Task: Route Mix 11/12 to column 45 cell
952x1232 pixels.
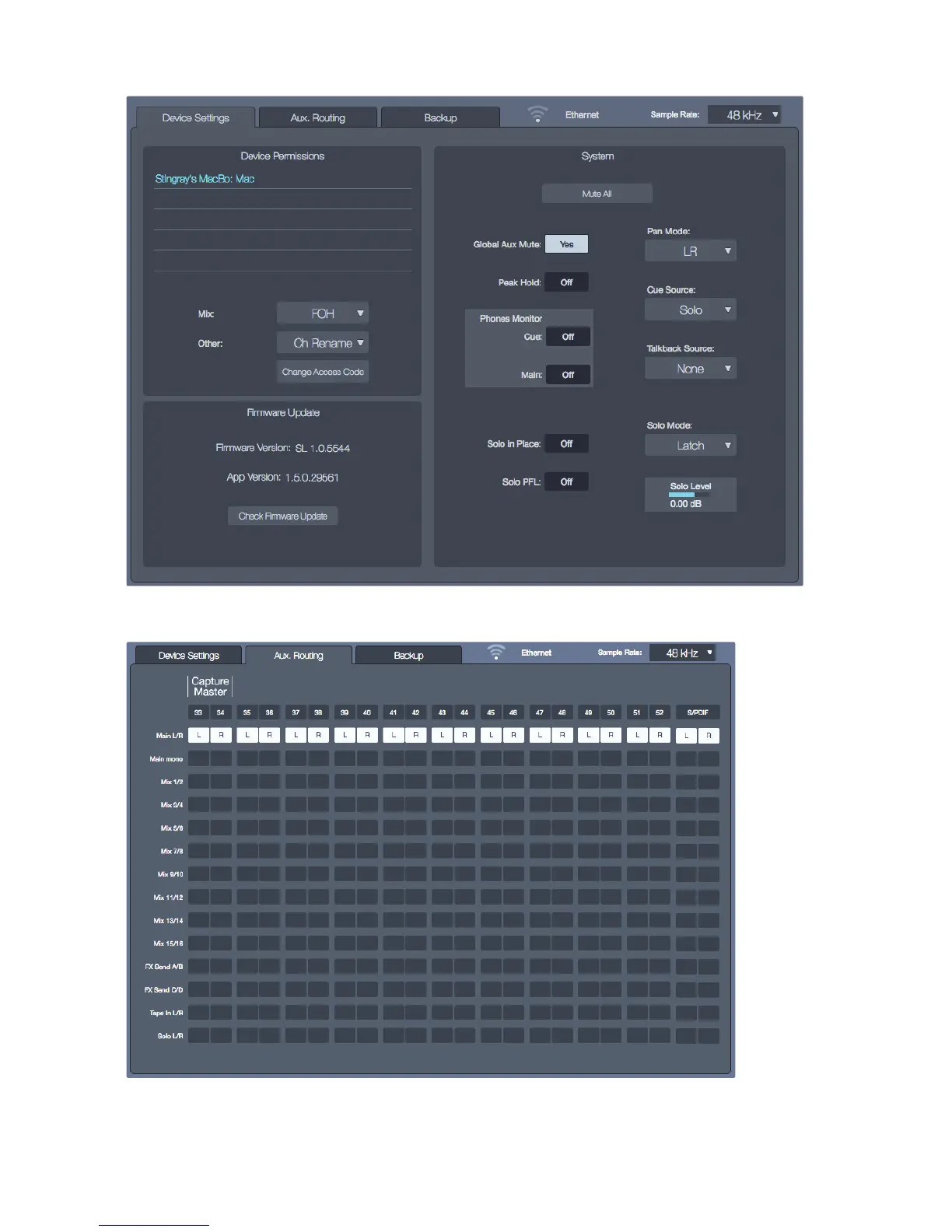Action: [x=491, y=897]
